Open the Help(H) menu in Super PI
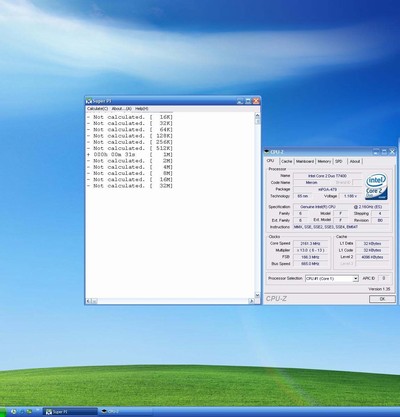The image size is (400, 417). [142, 109]
